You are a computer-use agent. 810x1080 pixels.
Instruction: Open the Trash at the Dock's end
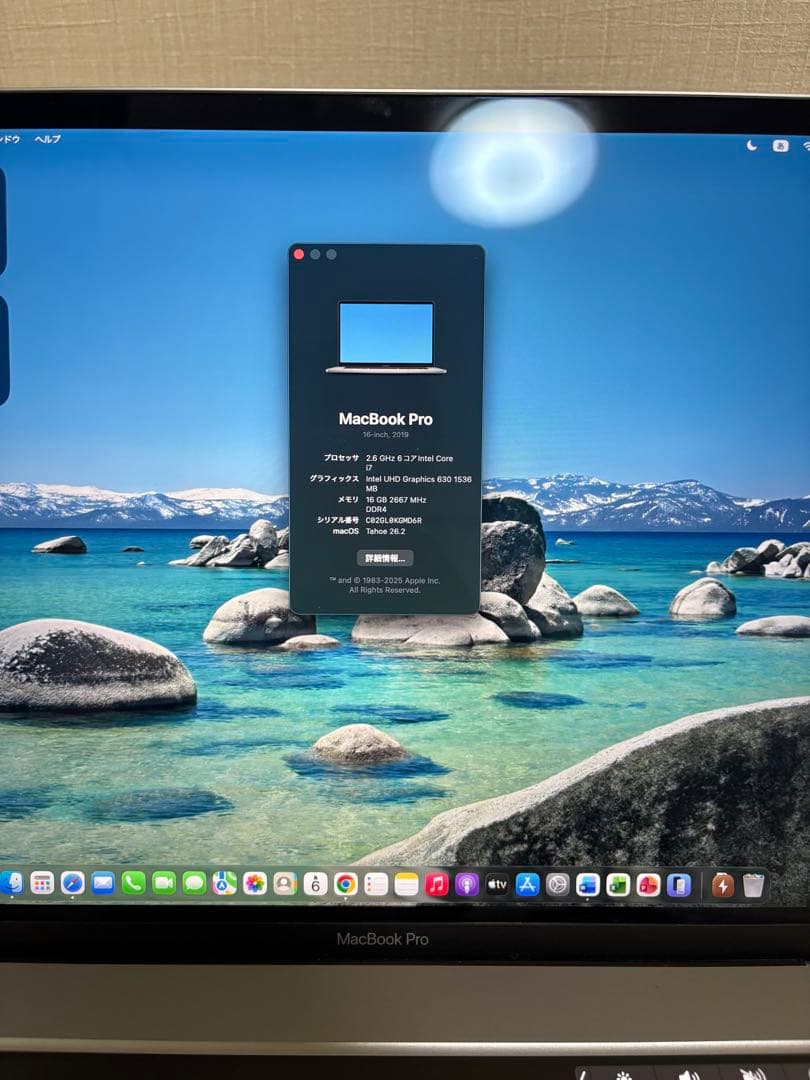click(x=755, y=885)
